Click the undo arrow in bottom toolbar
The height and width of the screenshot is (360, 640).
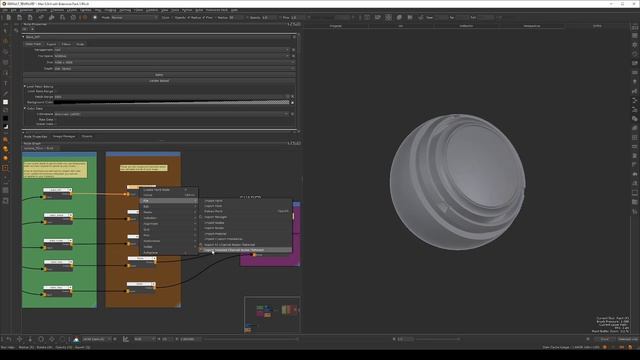click(9, 339)
